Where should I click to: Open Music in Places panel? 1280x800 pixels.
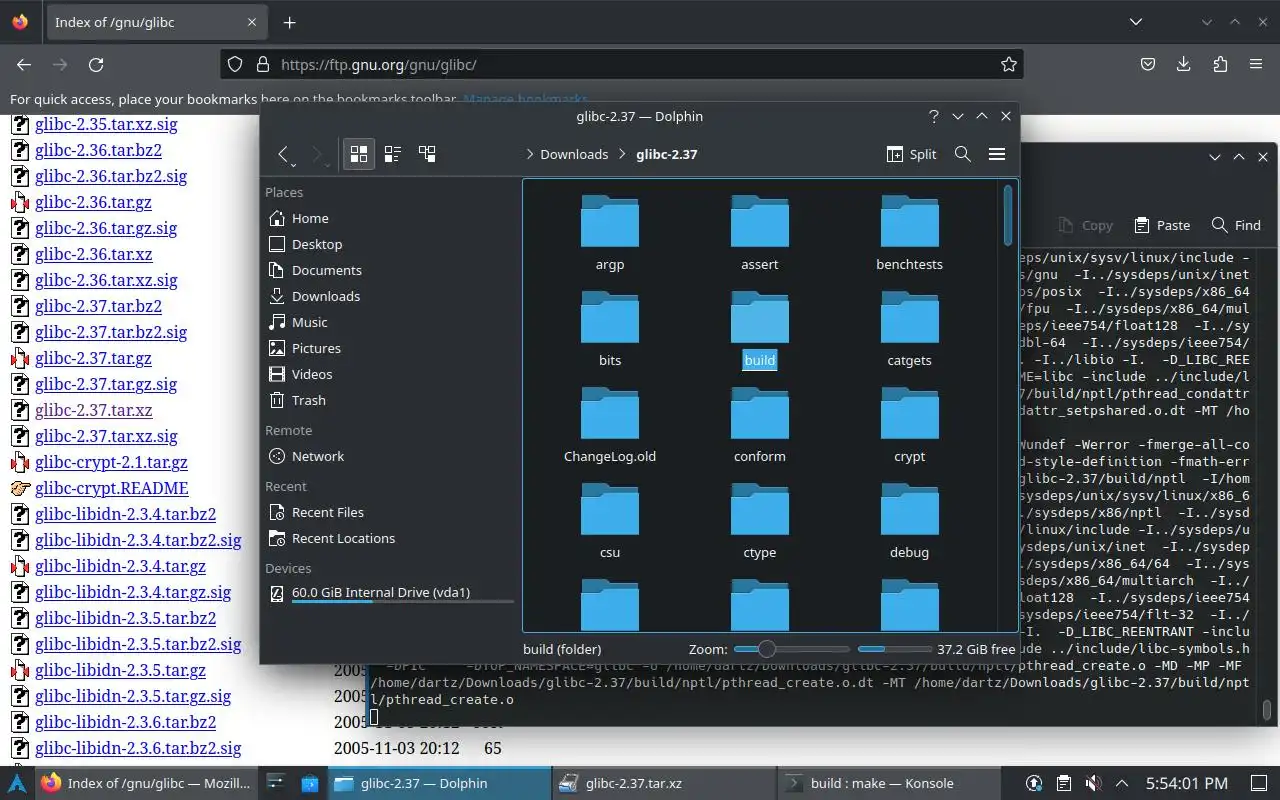click(390, 322)
